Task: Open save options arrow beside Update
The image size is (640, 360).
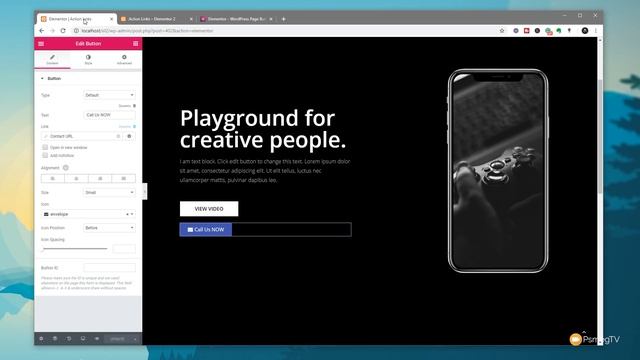Action: 135,339
